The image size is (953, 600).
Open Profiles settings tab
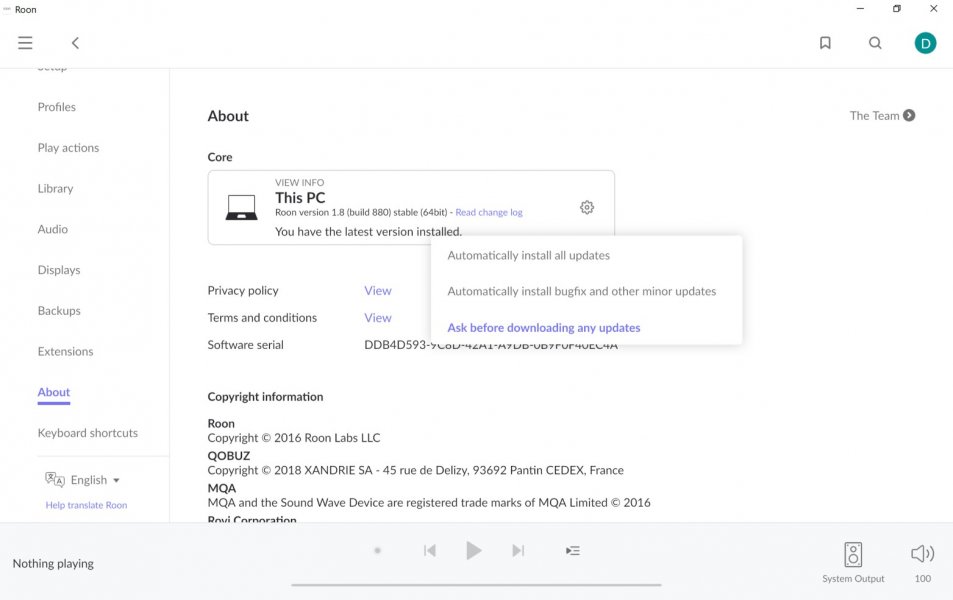pyautogui.click(x=57, y=107)
